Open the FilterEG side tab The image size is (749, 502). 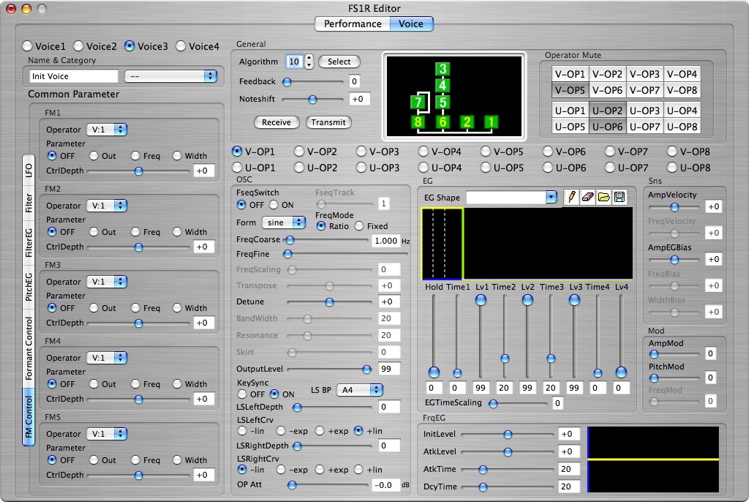(x=29, y=242)
